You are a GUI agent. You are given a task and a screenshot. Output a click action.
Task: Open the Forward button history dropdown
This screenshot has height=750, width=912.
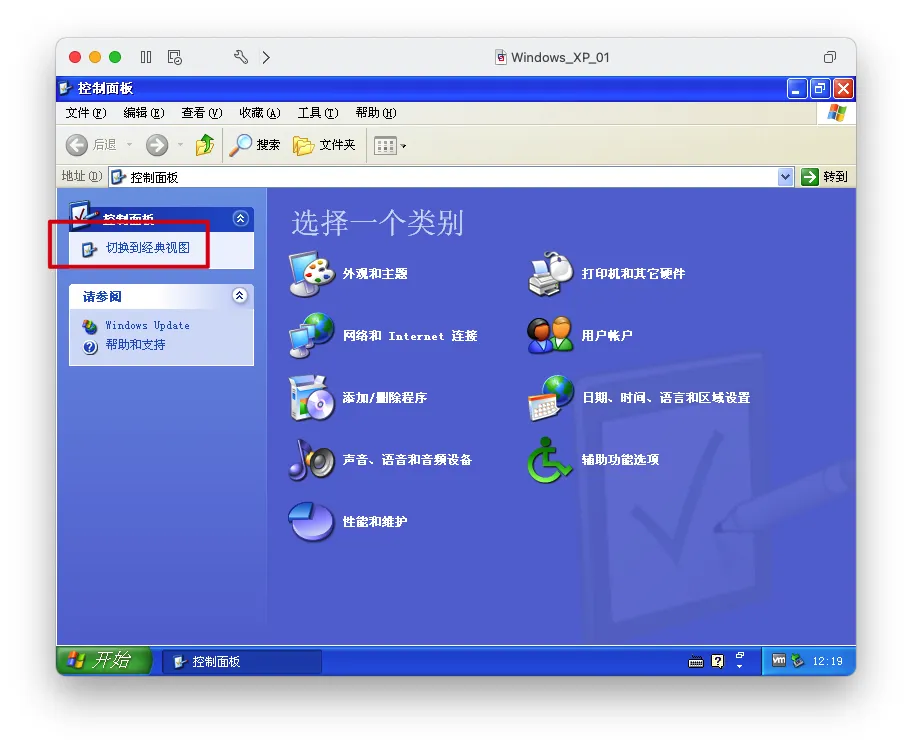point(180,145)
